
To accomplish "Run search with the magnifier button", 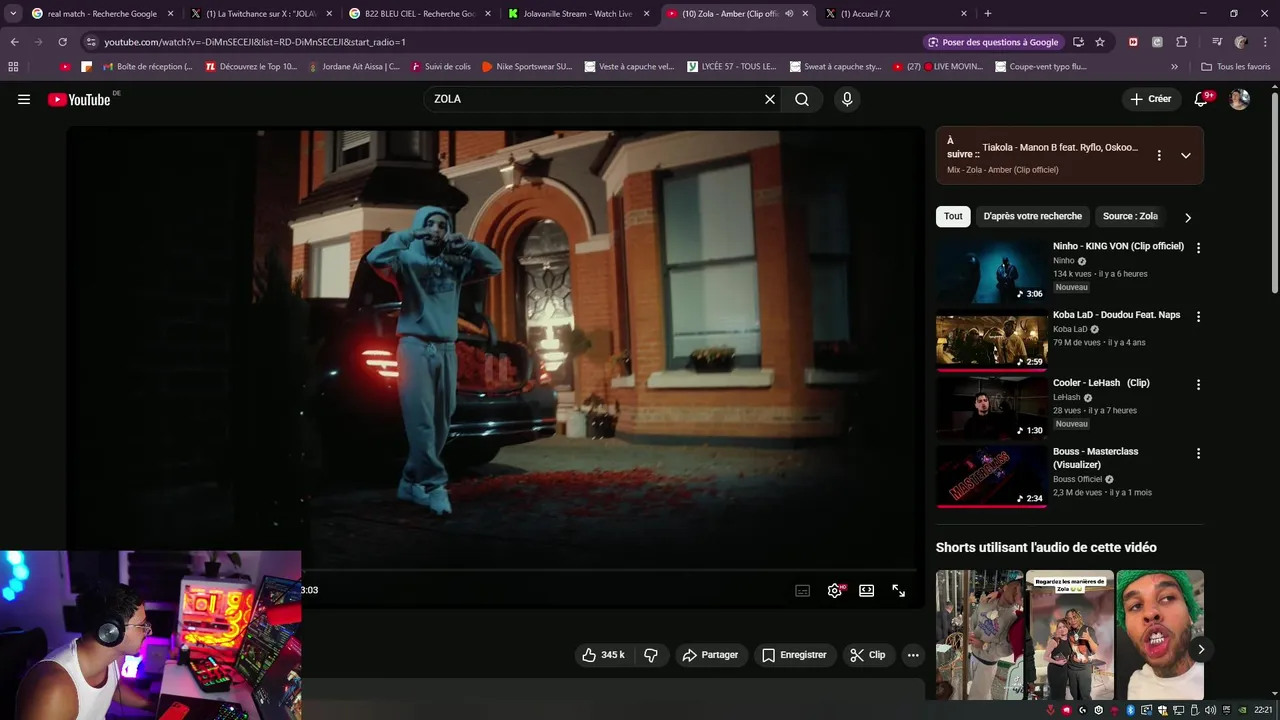I will point(802,99).
